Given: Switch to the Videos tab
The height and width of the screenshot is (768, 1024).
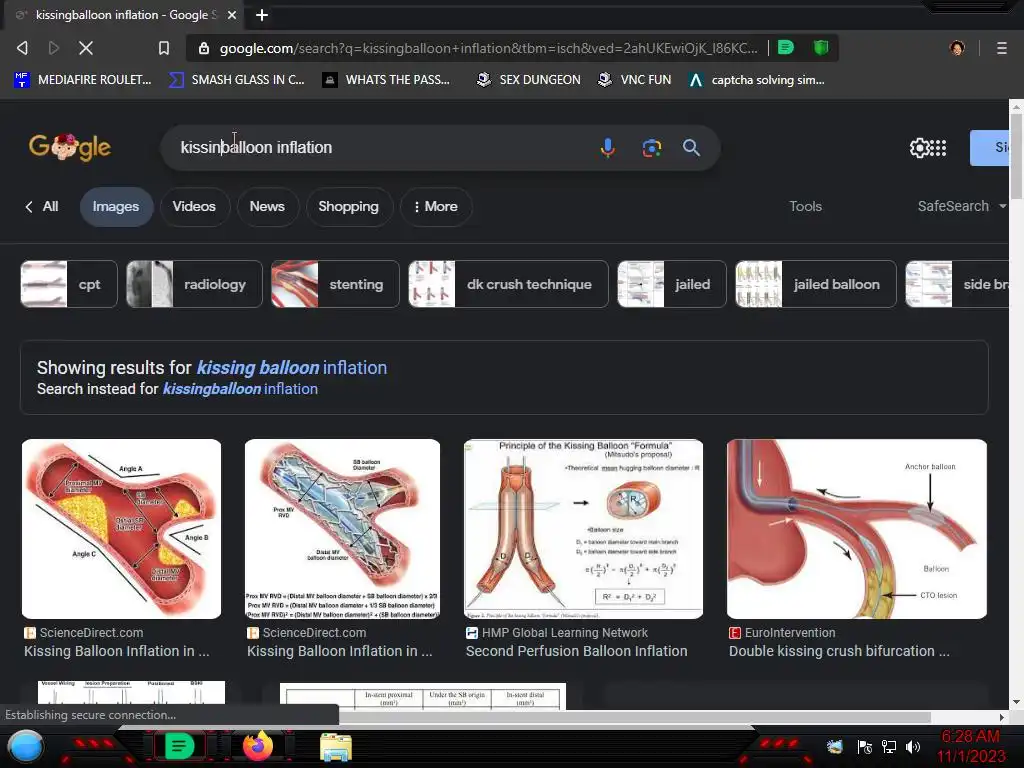Looking at the screenshot, I should [194, 206].
